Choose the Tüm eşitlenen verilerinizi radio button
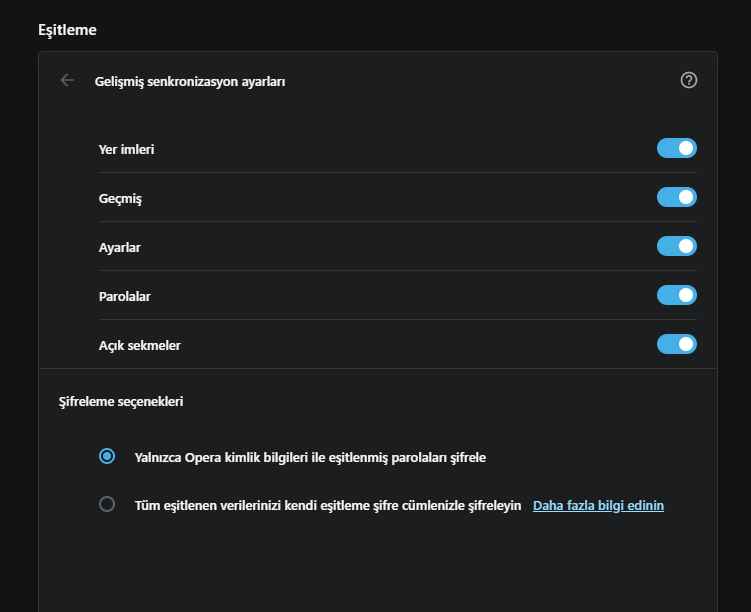 point(107,505)
